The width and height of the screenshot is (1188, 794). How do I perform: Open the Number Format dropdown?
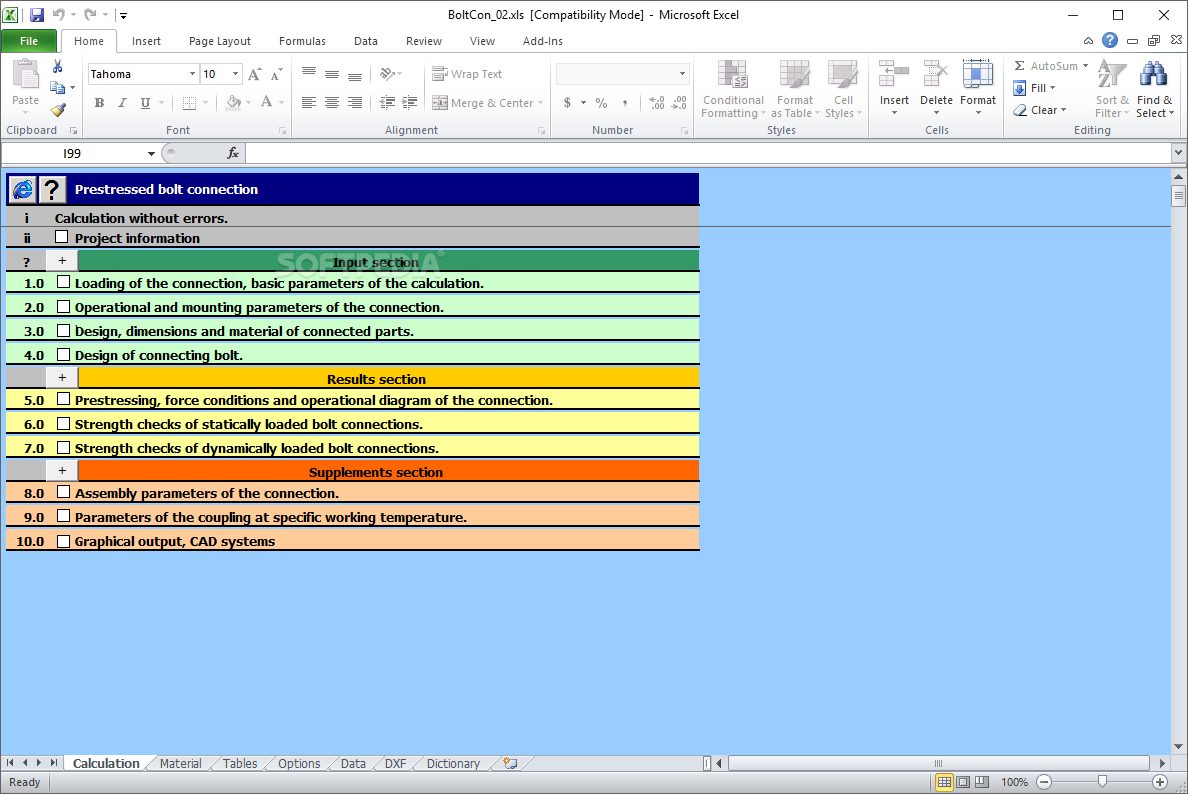(x=682, y=74)
